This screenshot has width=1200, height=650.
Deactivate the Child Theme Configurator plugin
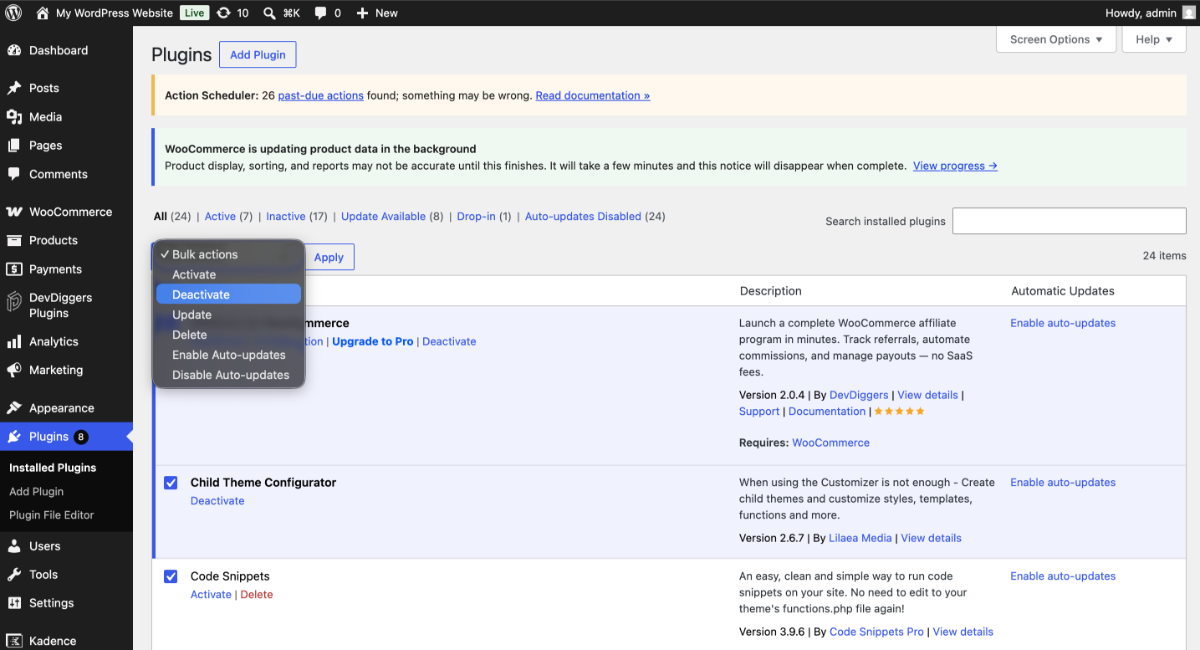click(x=217, y=501)
